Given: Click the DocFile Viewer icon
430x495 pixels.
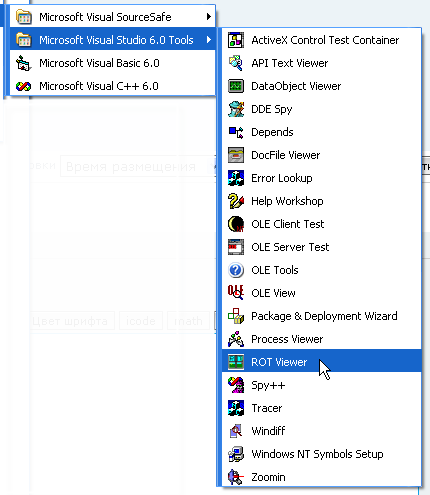Looking at the screenshot, I should tap(236, 155).
